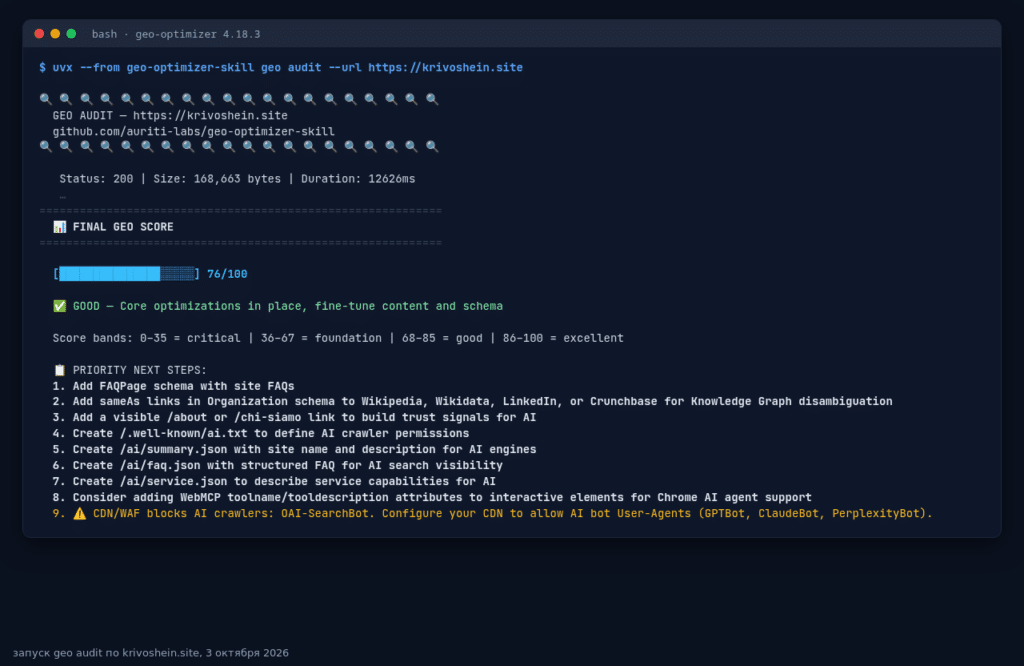Click step 6 "Create /ai/faq.json"
The width and height of the screenshot is (1024, 666).
pyautogui.click(x=278, y=466)
